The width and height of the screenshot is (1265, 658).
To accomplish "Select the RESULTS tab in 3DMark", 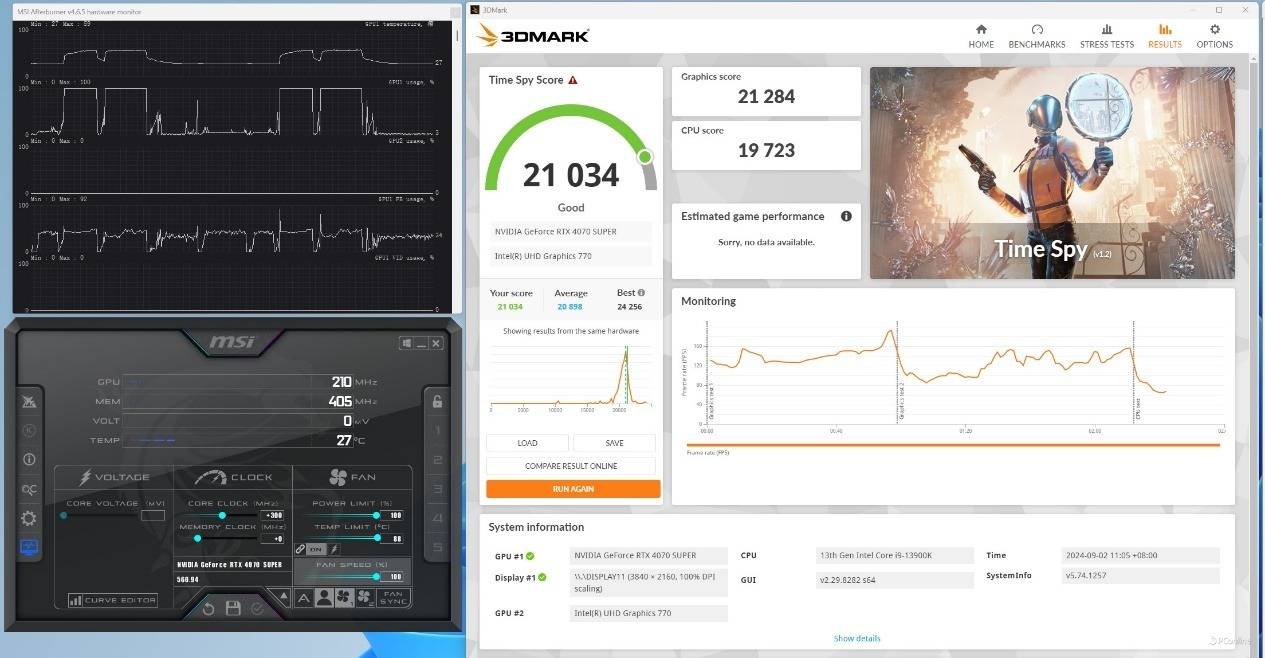I will pyautogui.click(x=1164, y=36).
